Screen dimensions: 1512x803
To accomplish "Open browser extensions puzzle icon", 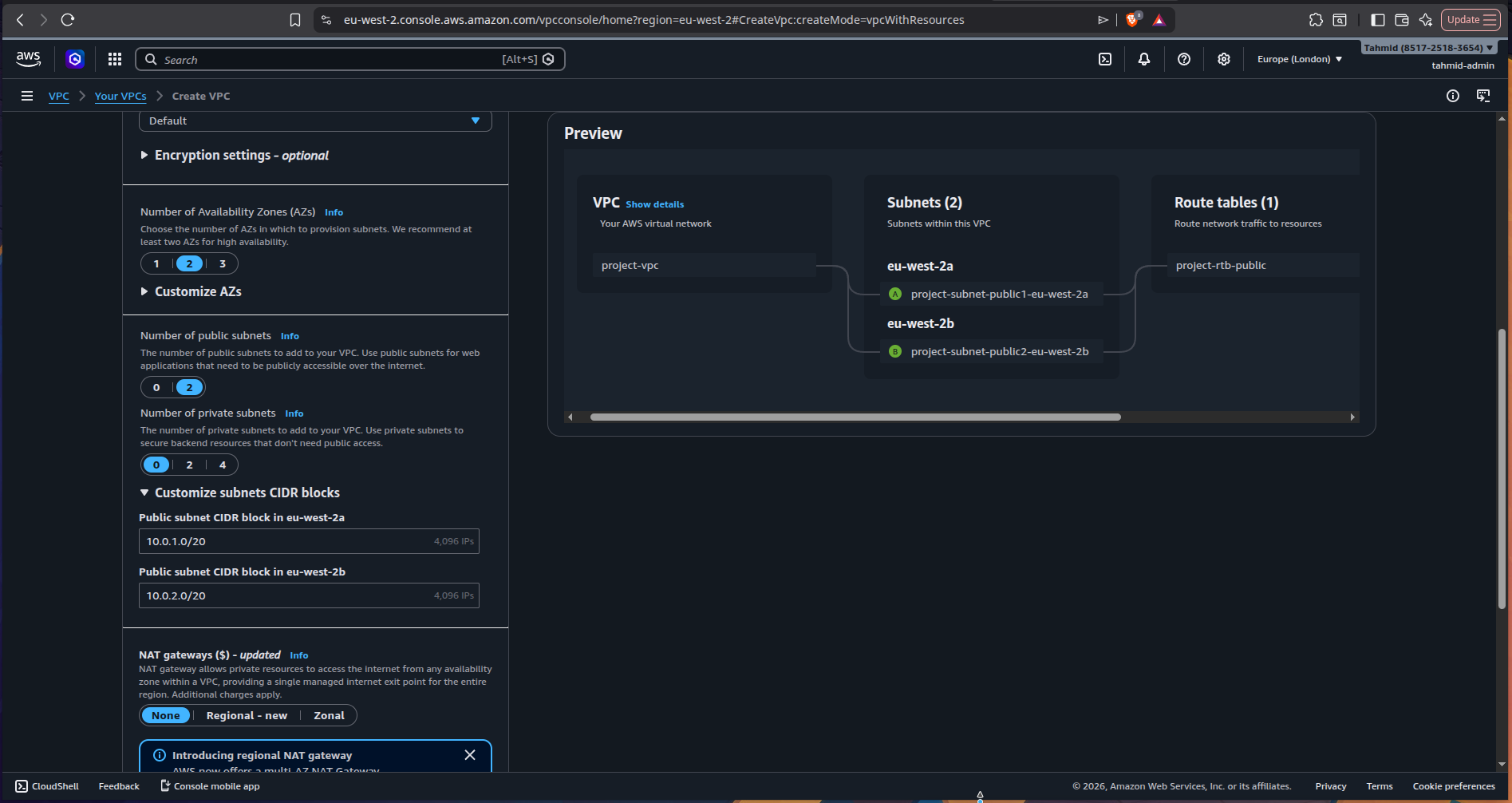I will coord(1316,20).
